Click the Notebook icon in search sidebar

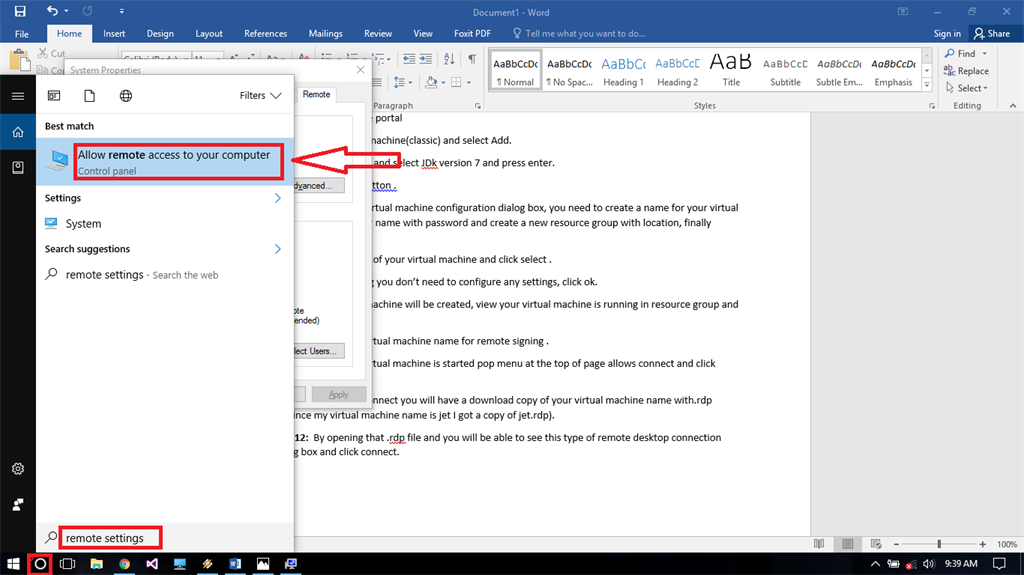pos(18,168)
